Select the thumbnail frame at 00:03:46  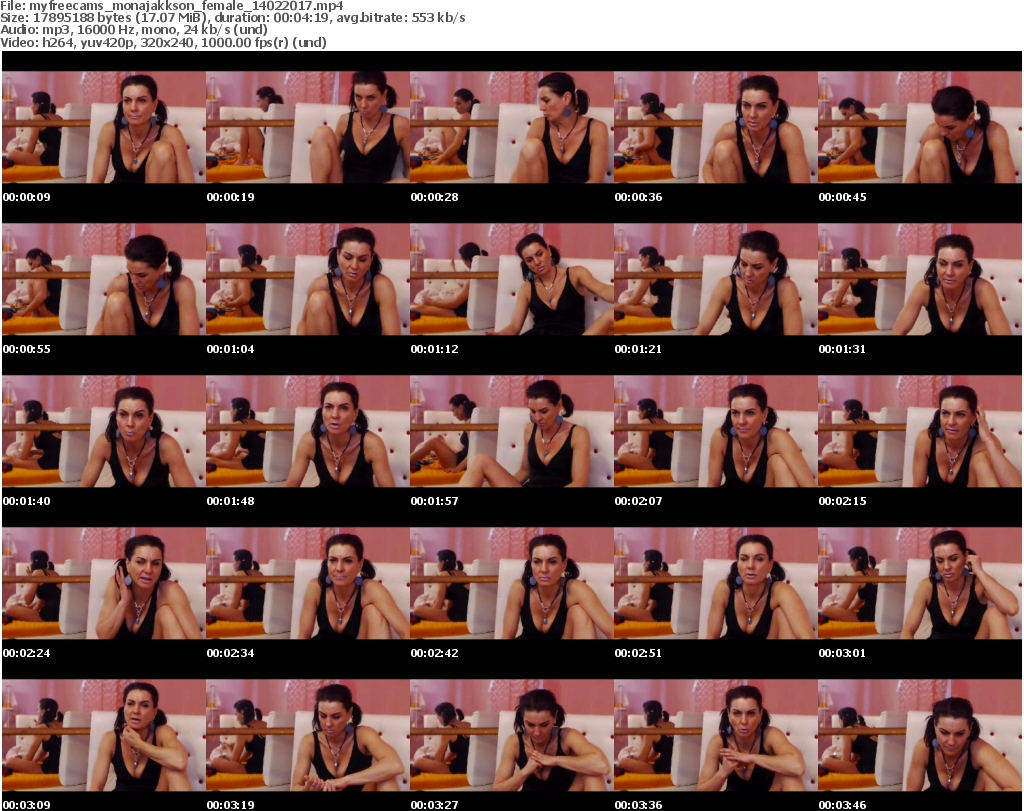(919, 735)
